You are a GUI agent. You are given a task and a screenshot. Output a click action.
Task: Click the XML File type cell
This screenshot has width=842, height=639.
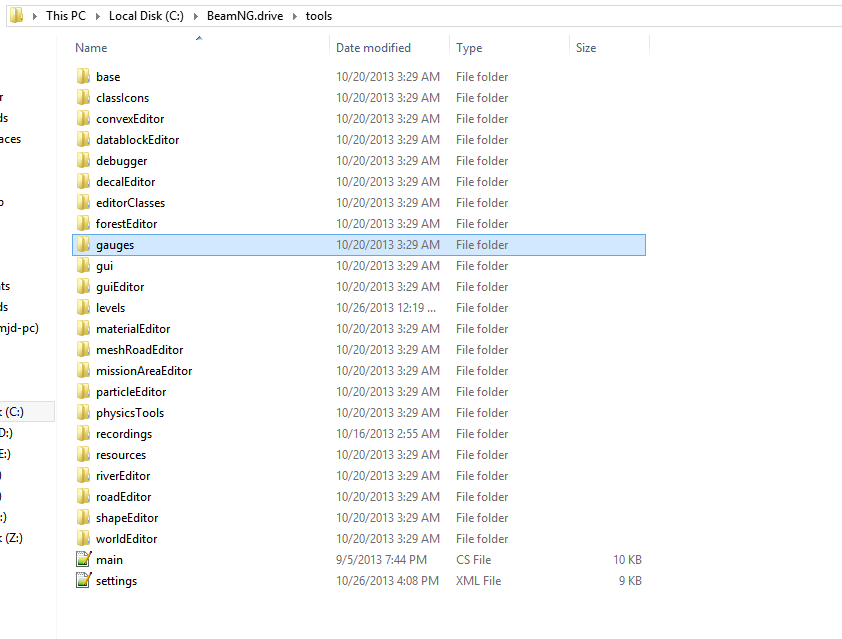click(x=478, y=580)
